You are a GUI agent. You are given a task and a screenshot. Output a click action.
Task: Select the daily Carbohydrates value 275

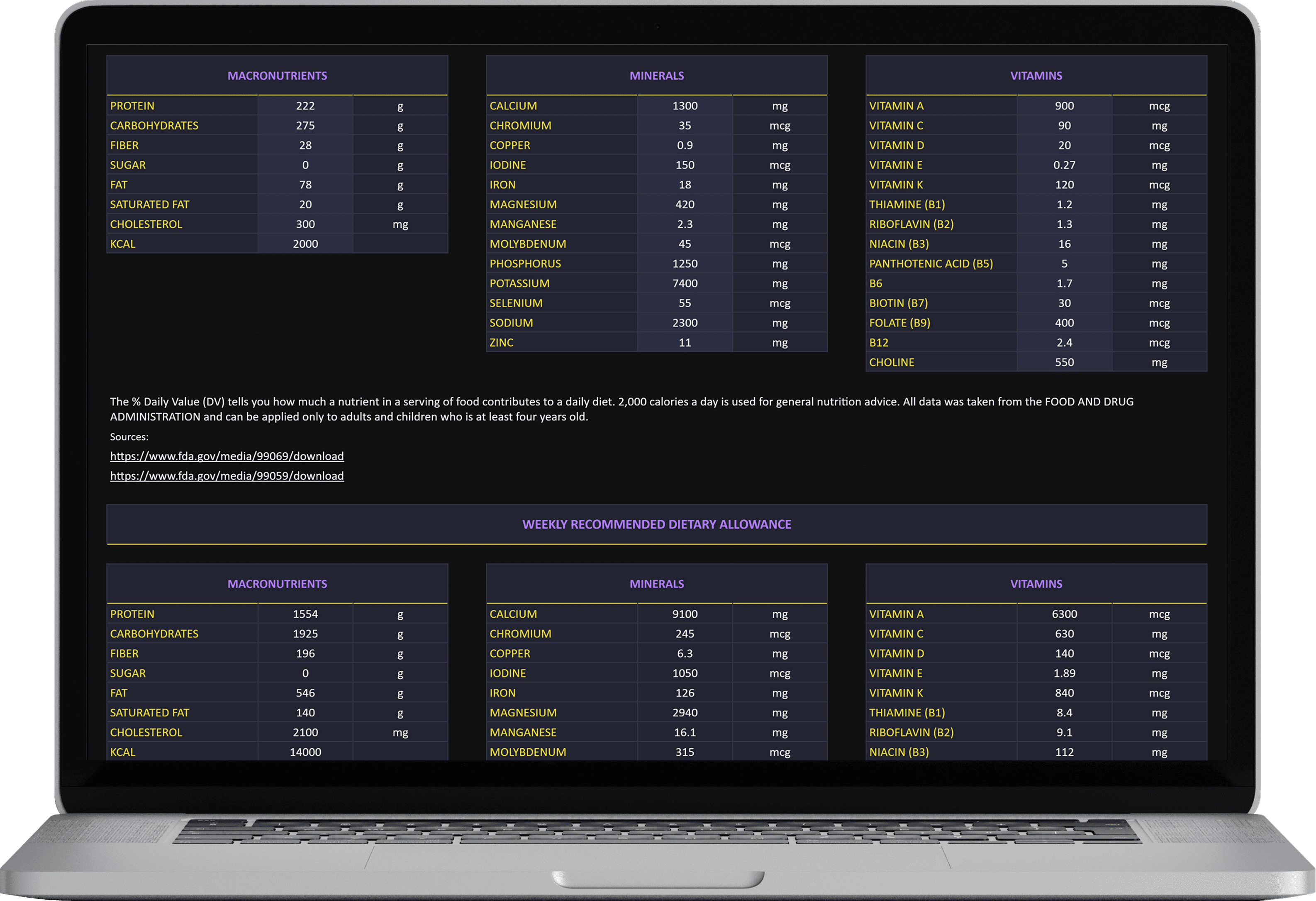tap(305, 126)
